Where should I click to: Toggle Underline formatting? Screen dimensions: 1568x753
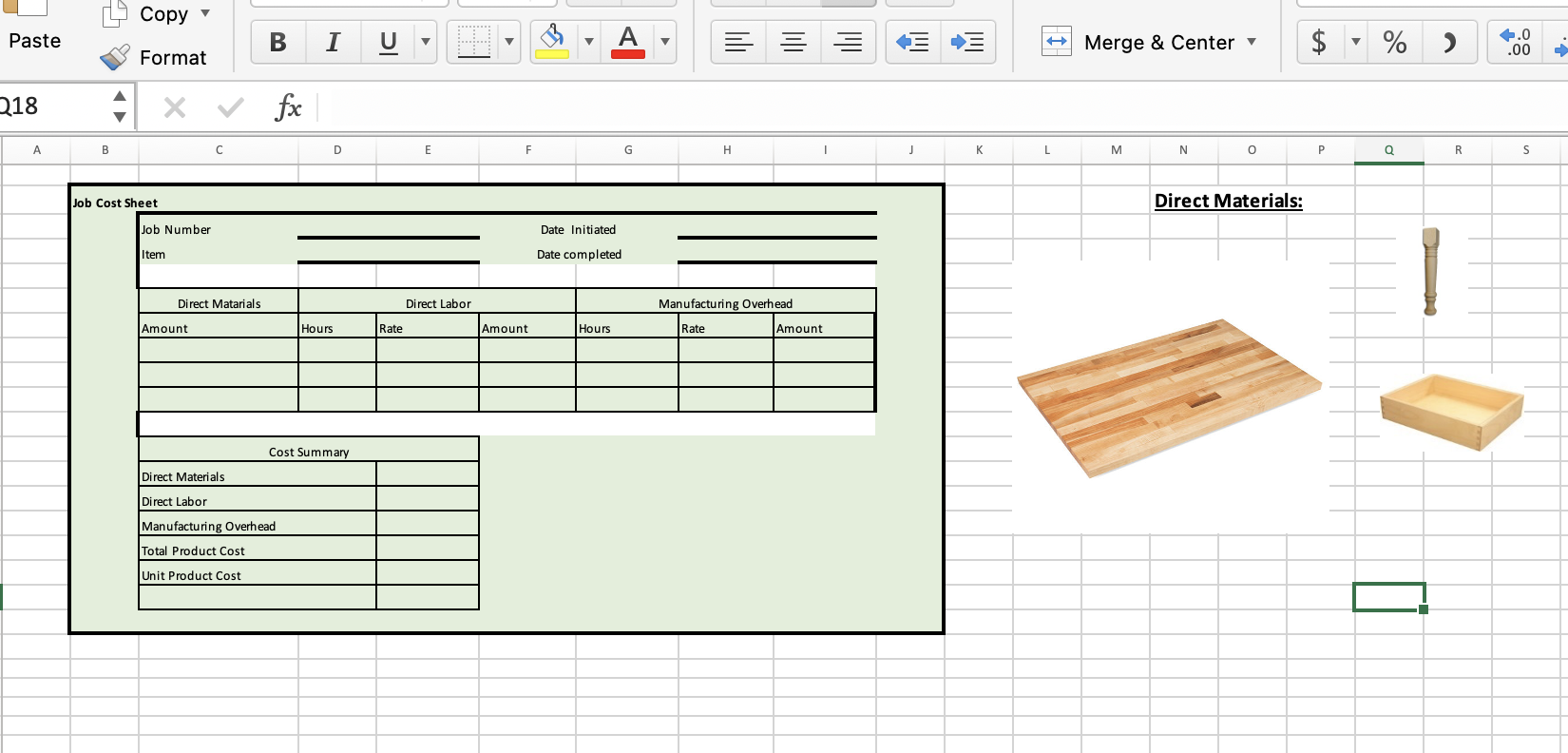coord(388,42)
